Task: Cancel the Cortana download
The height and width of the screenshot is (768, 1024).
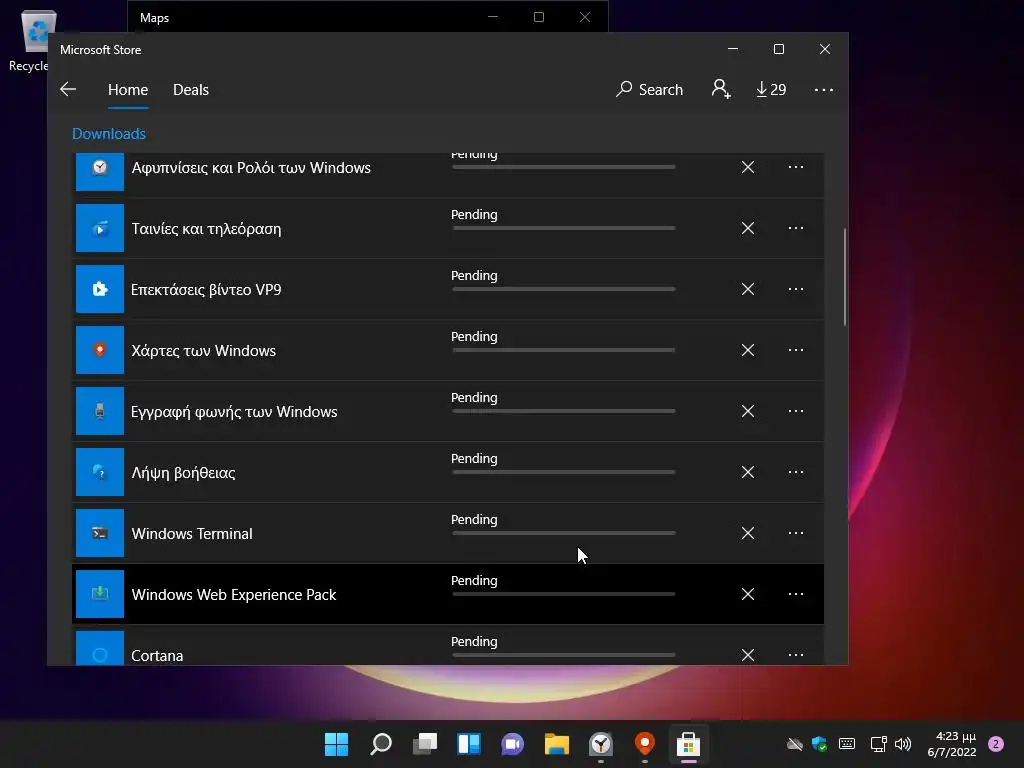Action: click(x=748, y=654)
